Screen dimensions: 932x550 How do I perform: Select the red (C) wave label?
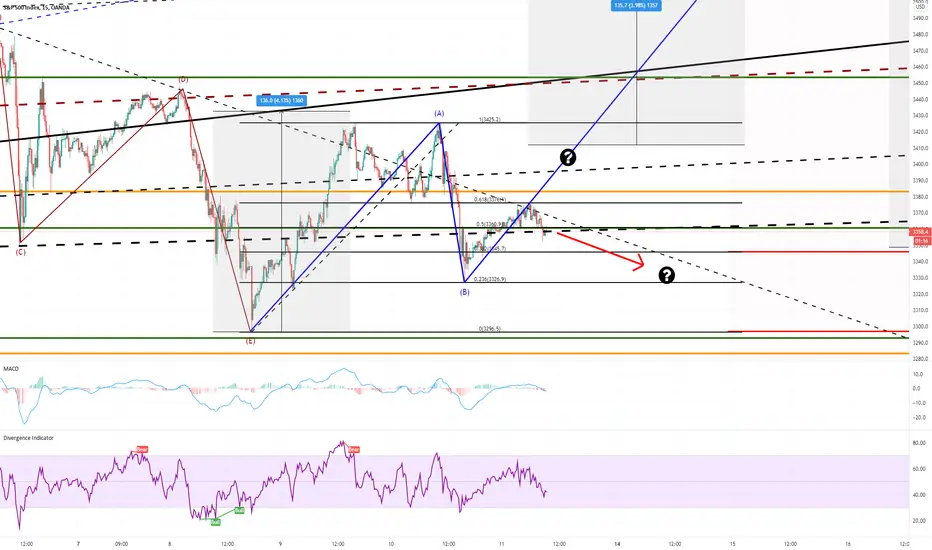coord(20,252)
